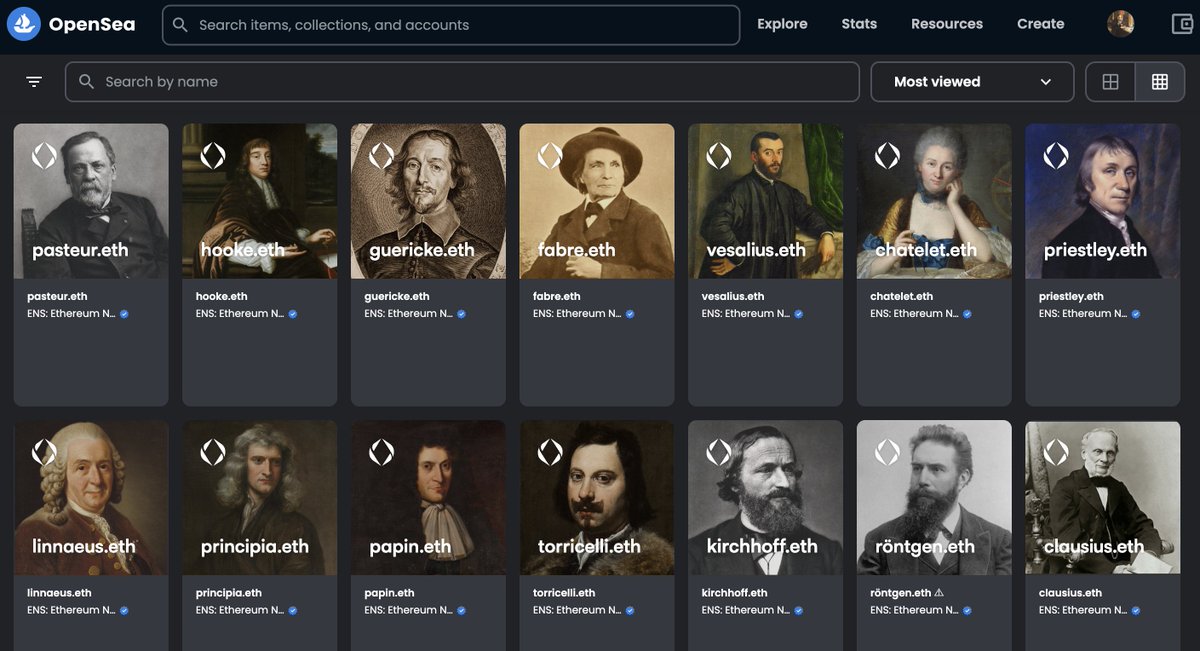Open the OpenSea home logo
This screenshot has width=1200, height=651.
(71, 24)
